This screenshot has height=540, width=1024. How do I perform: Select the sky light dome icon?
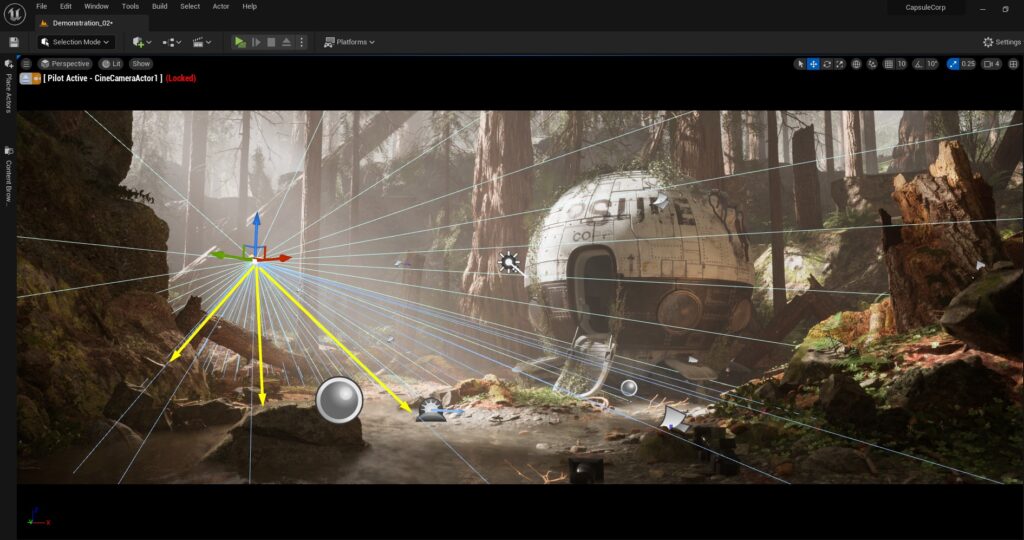tap(430, 410)
